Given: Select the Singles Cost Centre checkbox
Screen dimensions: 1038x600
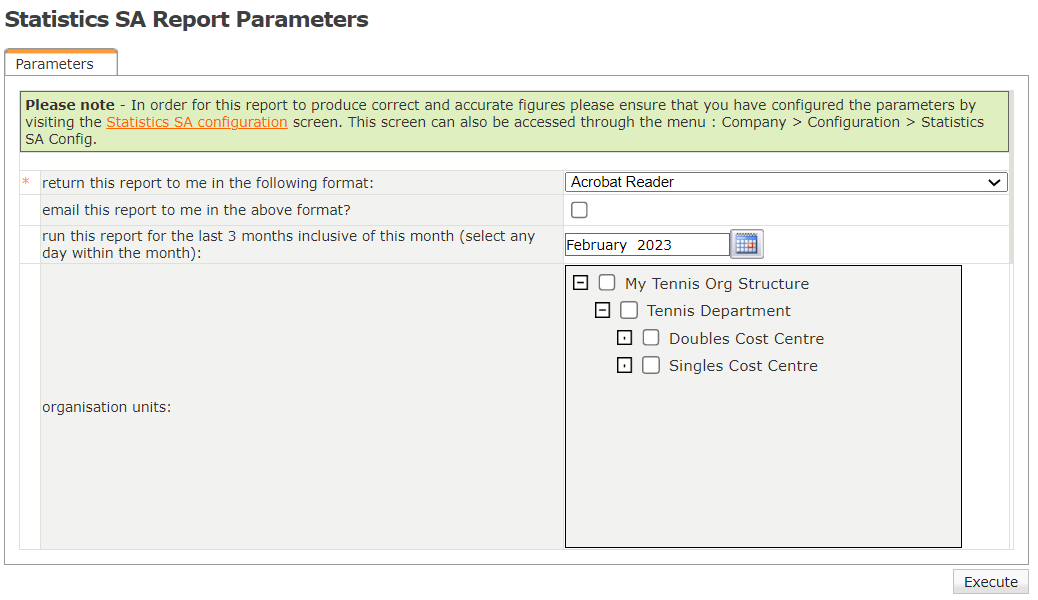Looking at the screenshot, I should pyautogui.click(x=651, y=365).
